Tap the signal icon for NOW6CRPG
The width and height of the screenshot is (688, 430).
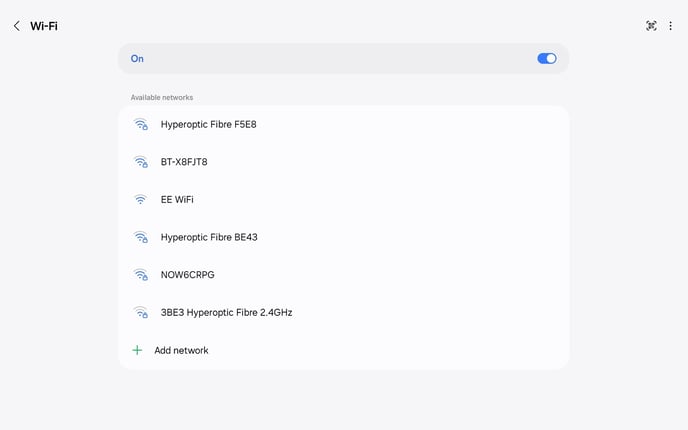(140, 275)
